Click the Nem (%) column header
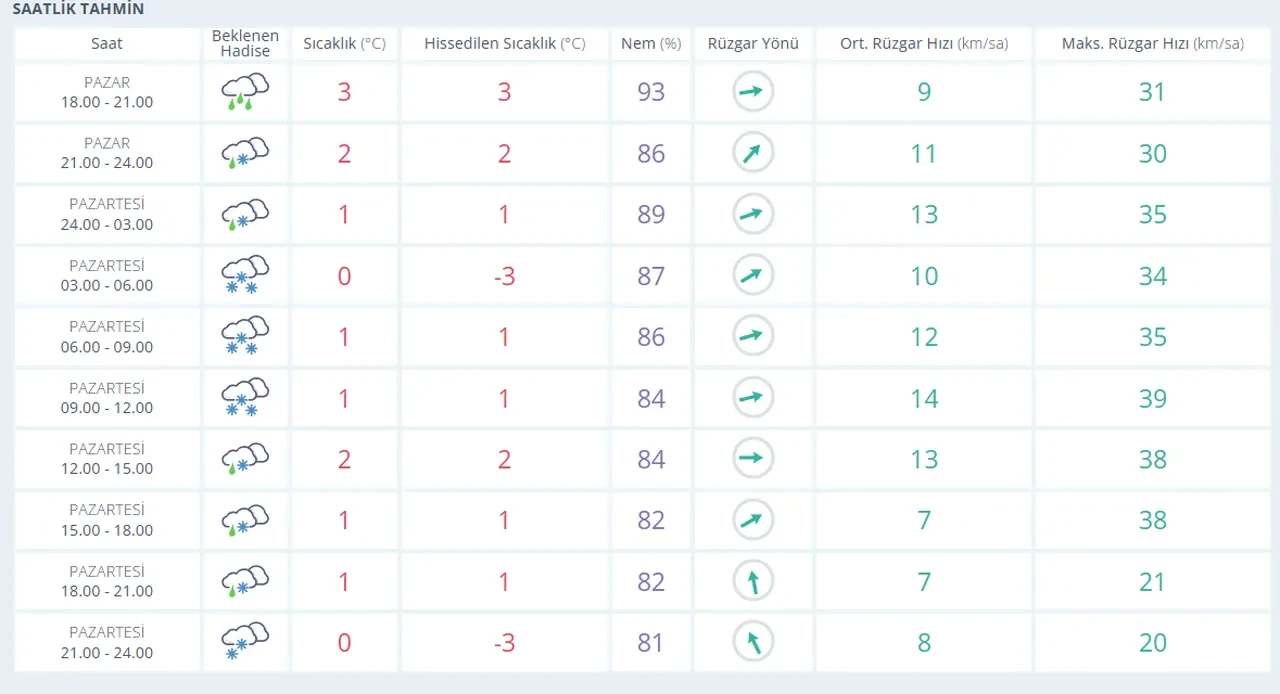Screen dimensions: 1280x694 [651, 44]
